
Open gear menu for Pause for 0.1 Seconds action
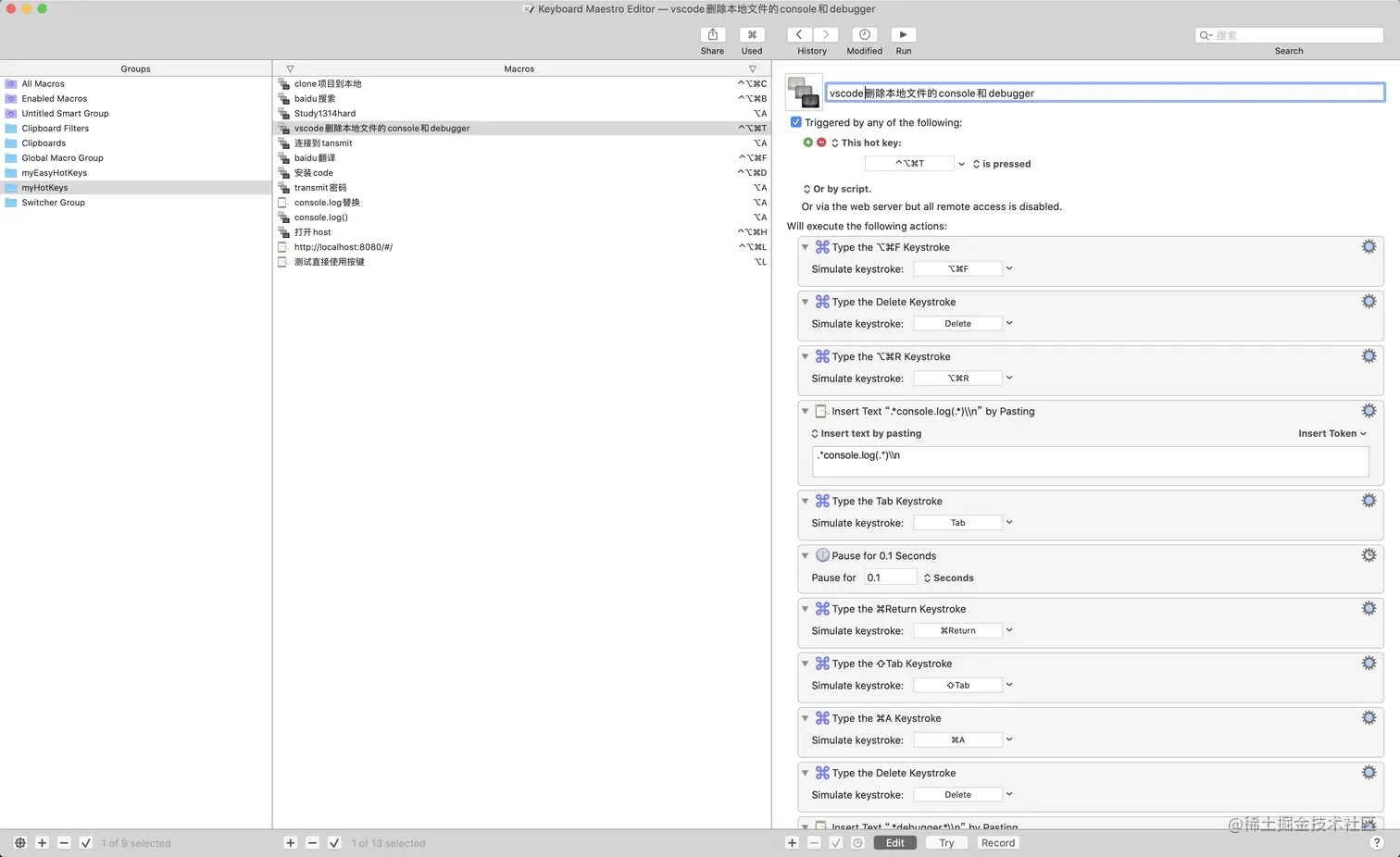(1369, 554)
